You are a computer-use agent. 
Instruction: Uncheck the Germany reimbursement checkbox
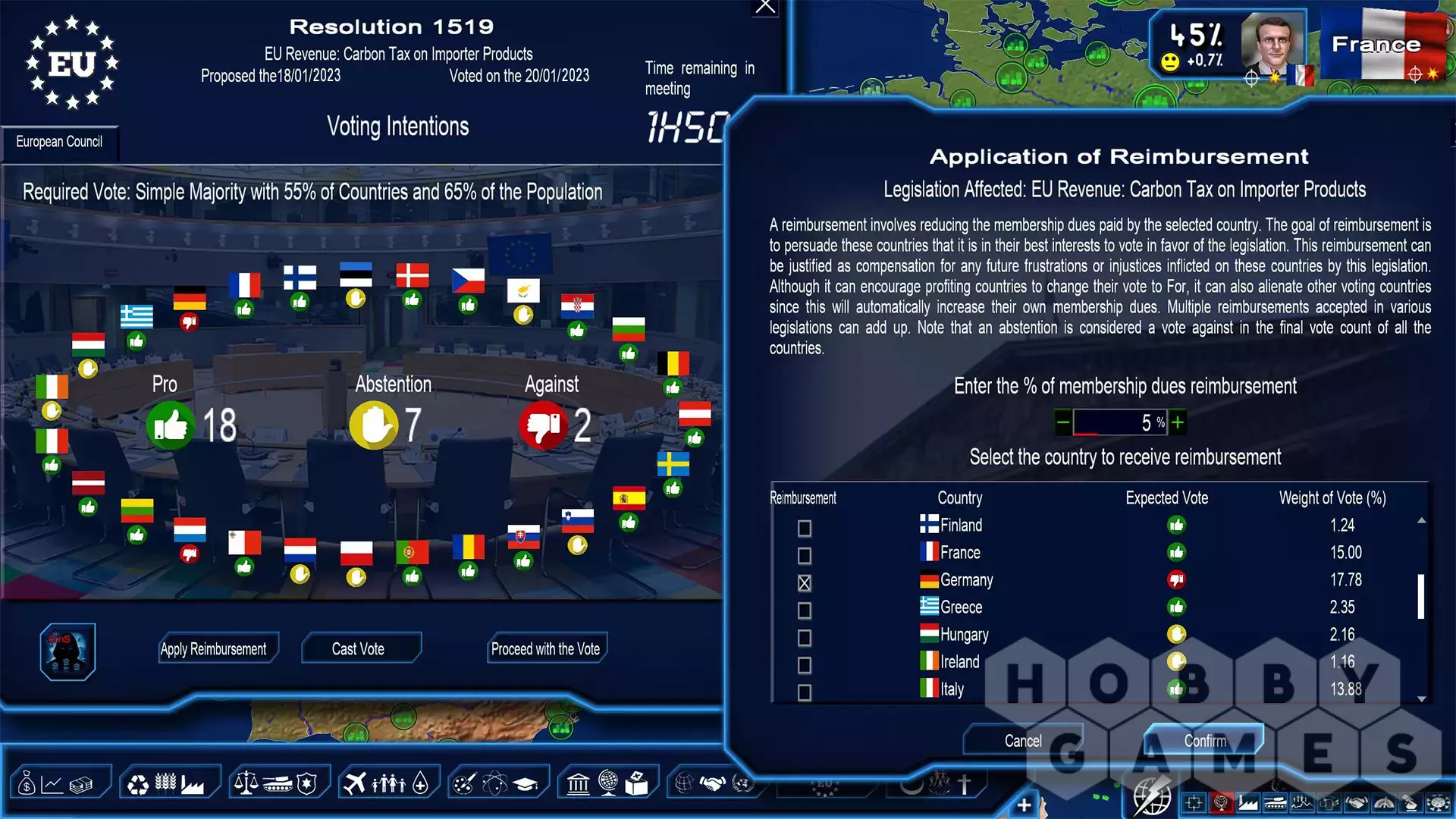(805, 582)
